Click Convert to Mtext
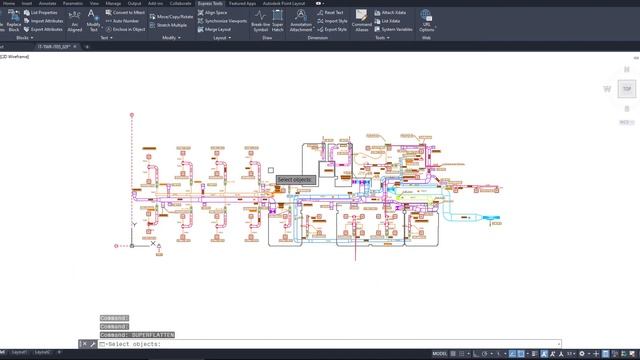Screen dimensions: 640x360 pos(125,13)
